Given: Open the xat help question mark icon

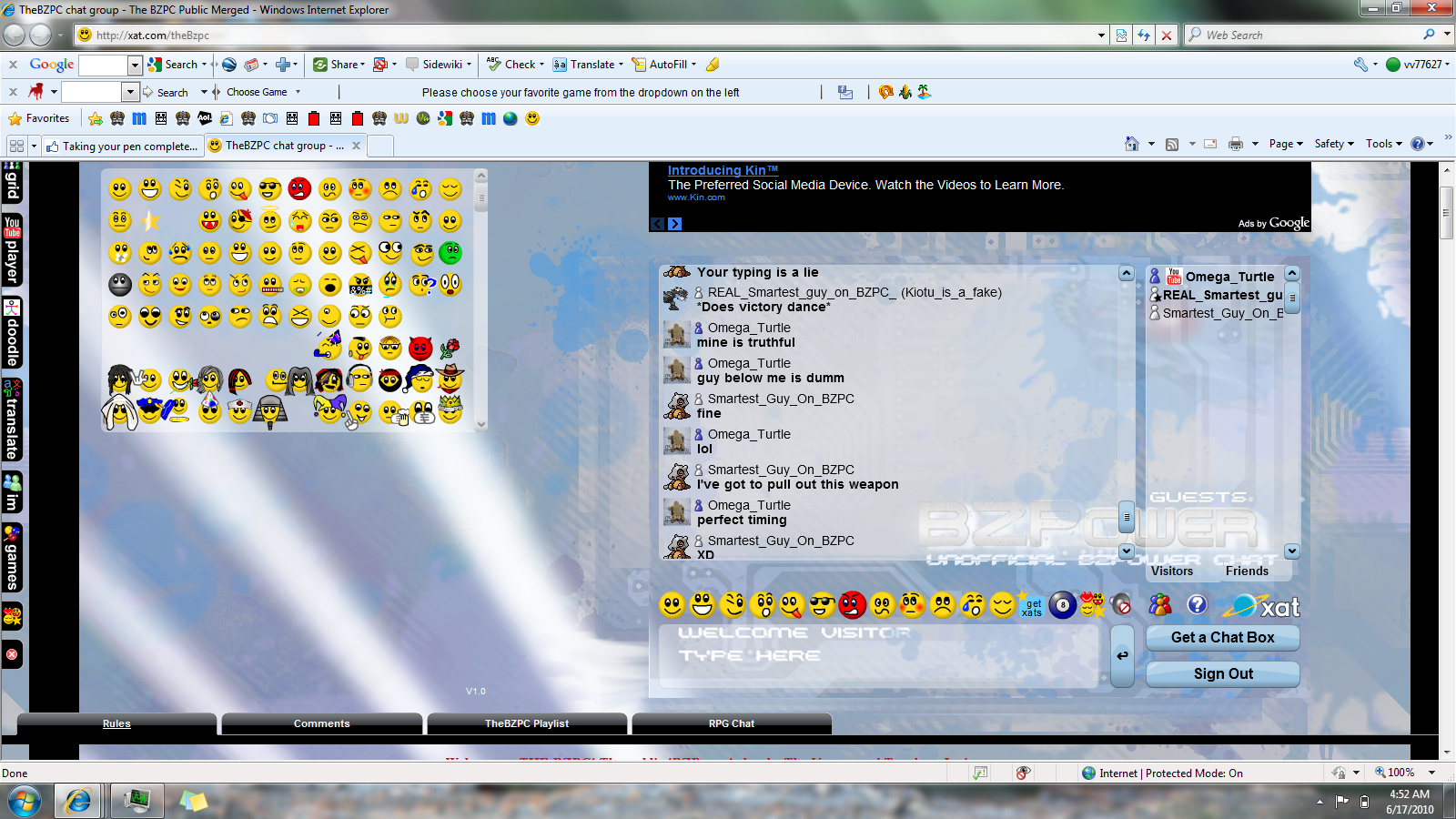Looking at the screenshot, I should pos(1198,604).
